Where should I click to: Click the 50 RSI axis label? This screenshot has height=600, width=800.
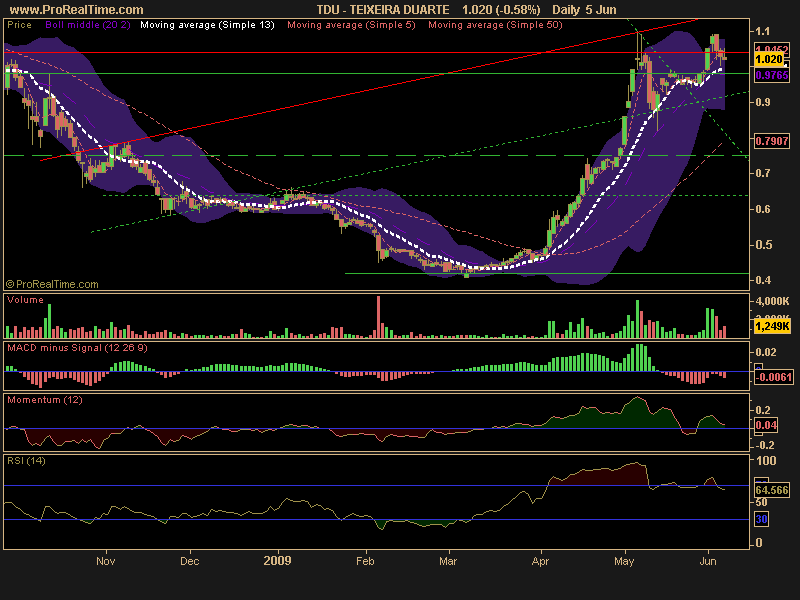tap(761, 503)
